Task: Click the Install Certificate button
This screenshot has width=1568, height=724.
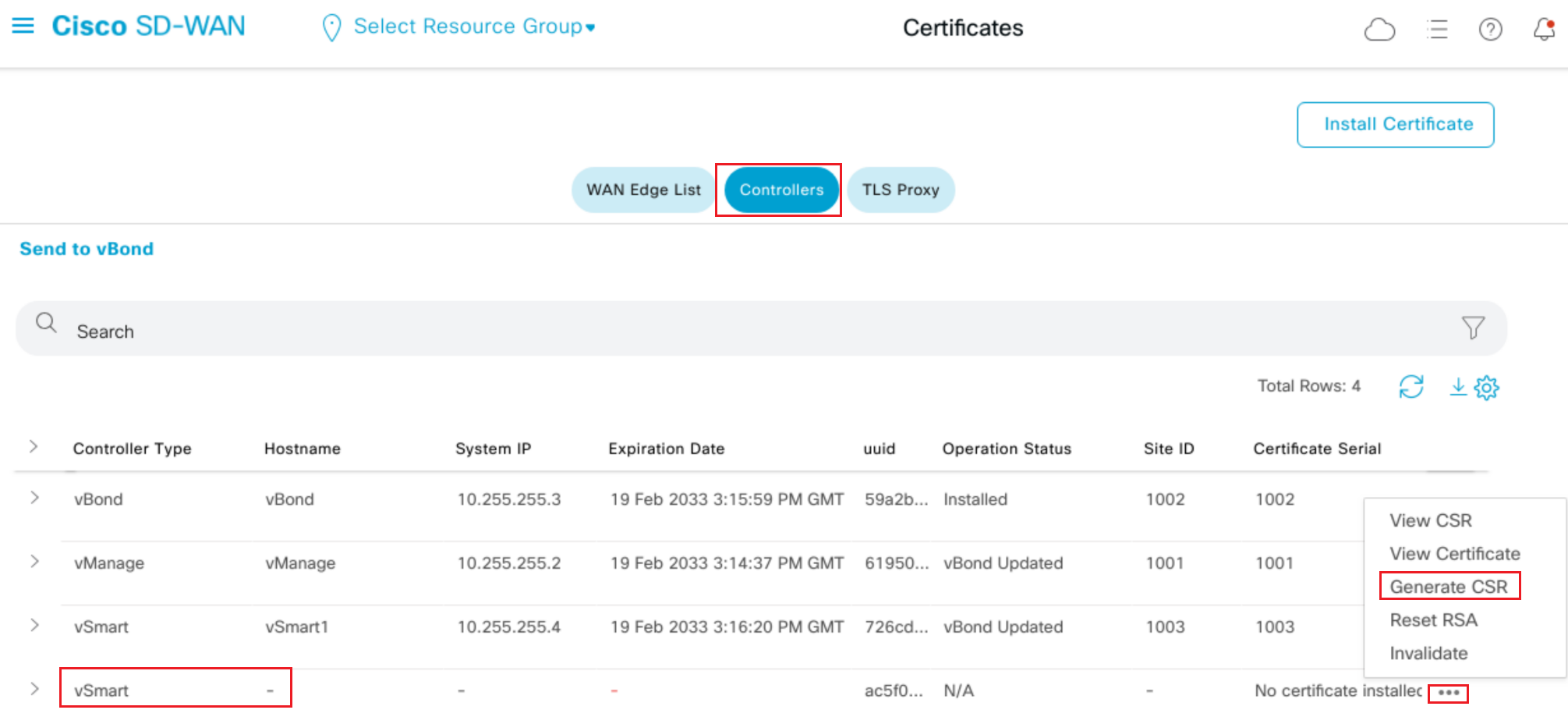Action: pyautogui.click(x=1395, y=124)
